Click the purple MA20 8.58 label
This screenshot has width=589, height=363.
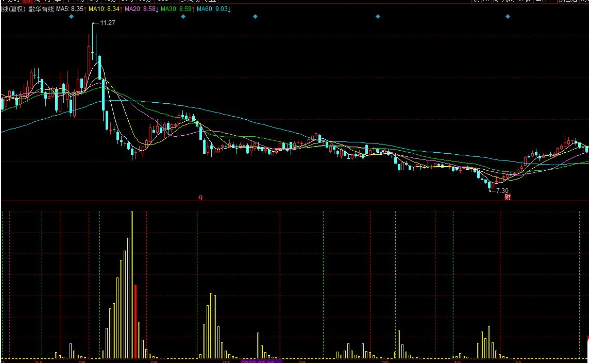pos(140,8)
